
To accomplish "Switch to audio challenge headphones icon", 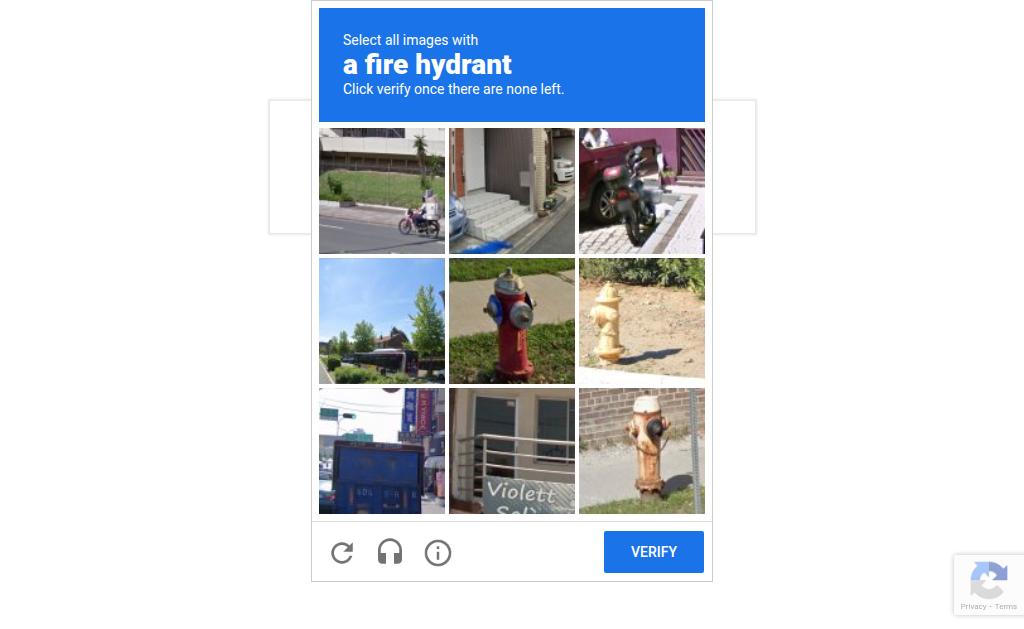I will point(390,553).
